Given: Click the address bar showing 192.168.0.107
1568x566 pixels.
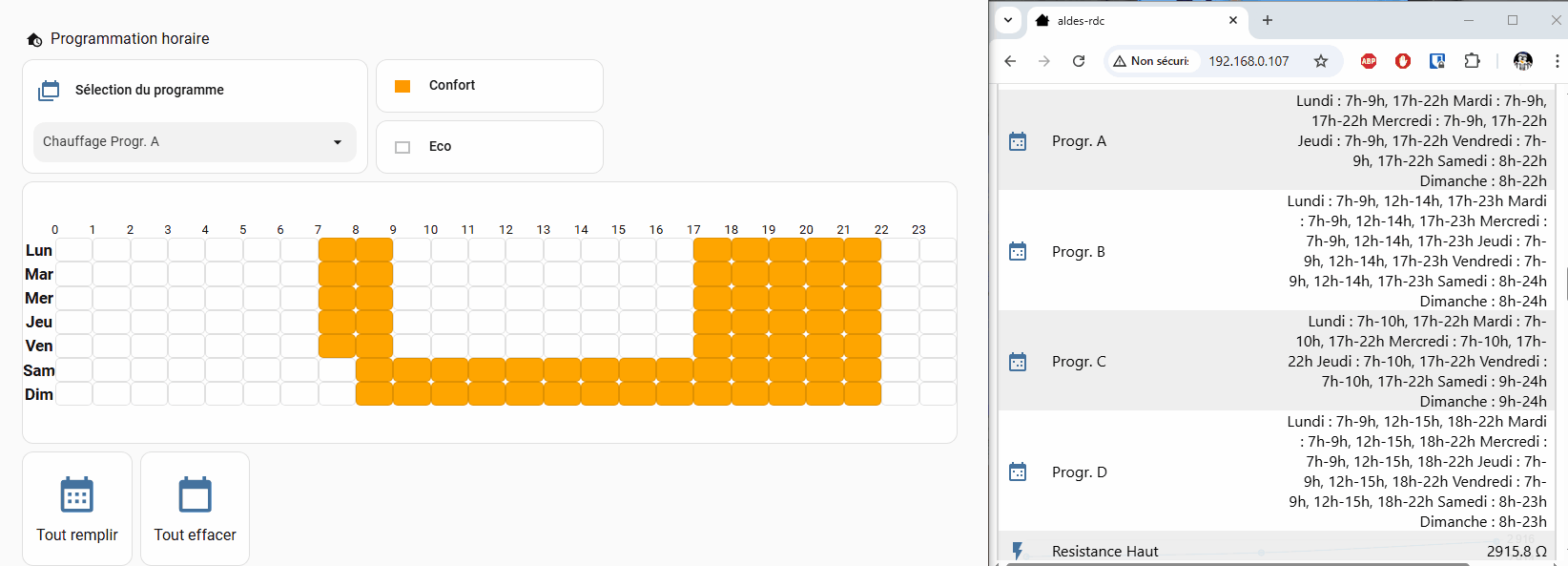Looking at the screenshot, I should 1248,61.
